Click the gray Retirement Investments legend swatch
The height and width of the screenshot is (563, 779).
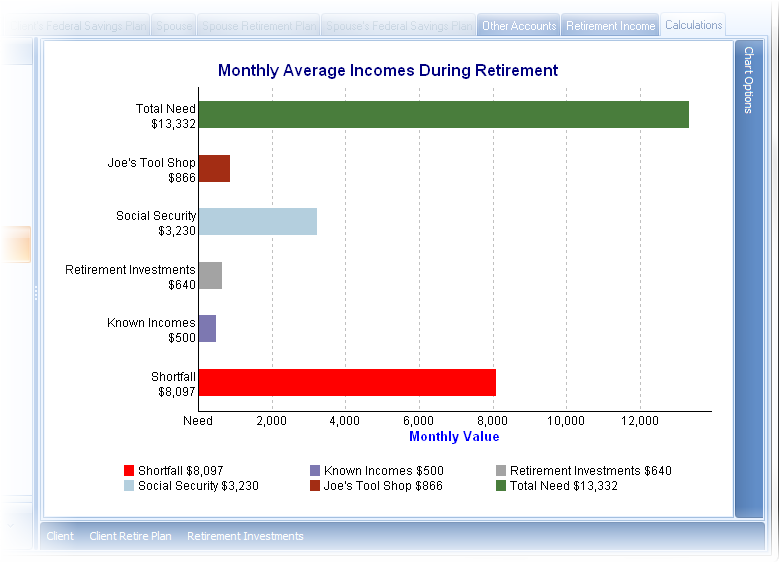coord(501,471)
